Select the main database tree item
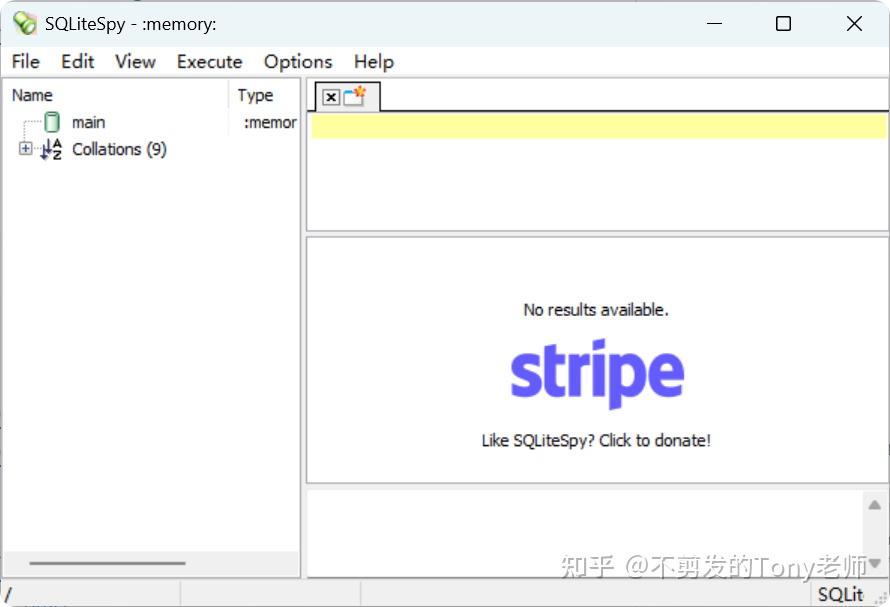The image size is (890, 607). point(88,122)
